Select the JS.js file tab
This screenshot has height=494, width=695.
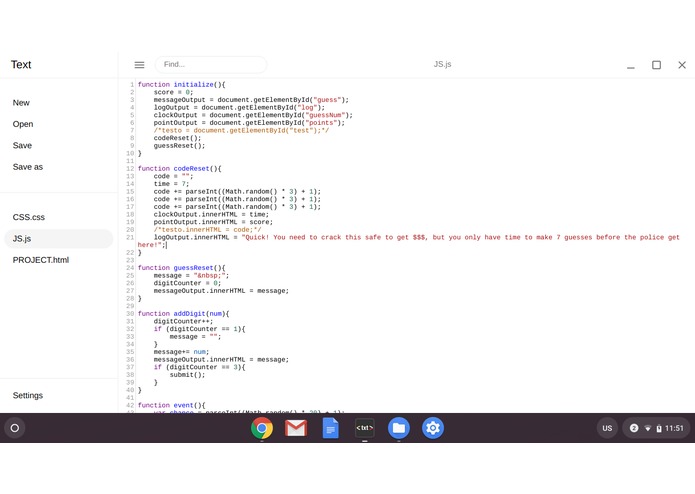[x=59, y=238]
